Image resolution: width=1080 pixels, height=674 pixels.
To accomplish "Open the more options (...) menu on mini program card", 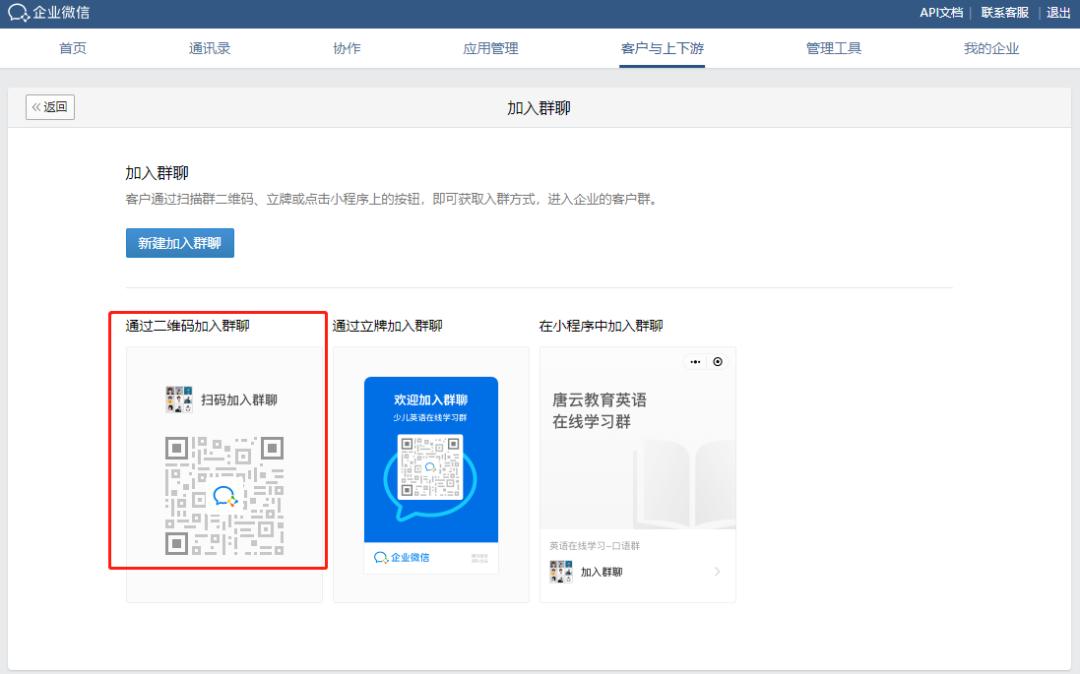I will pos(696,361).
